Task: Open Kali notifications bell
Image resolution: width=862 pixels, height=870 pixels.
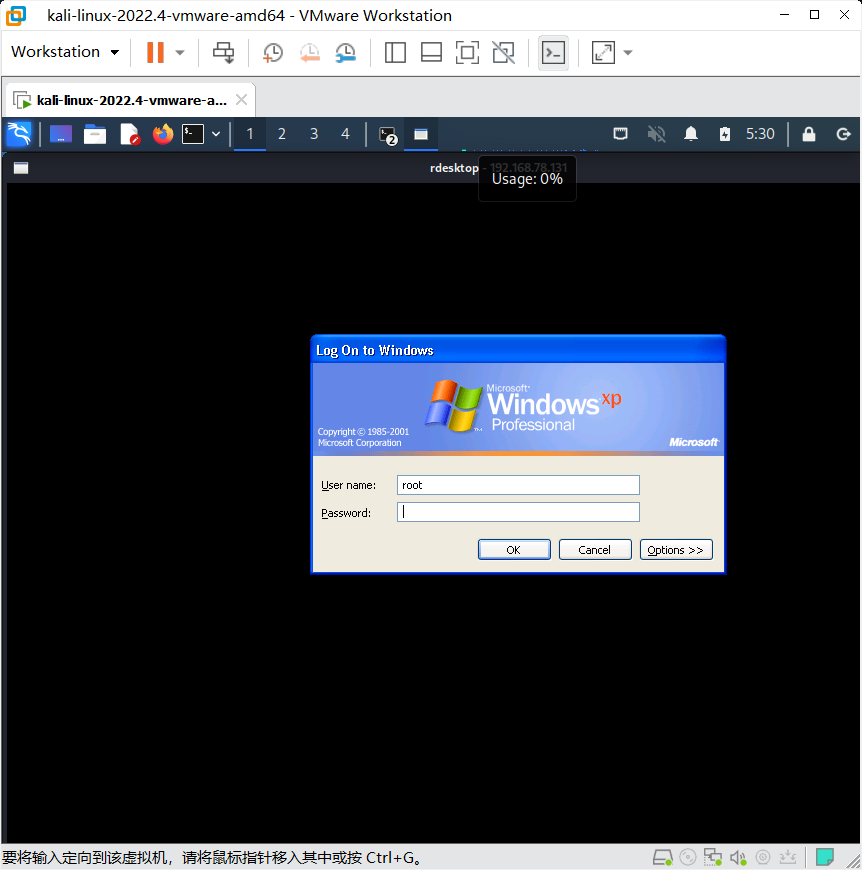Action: (691, 134)
